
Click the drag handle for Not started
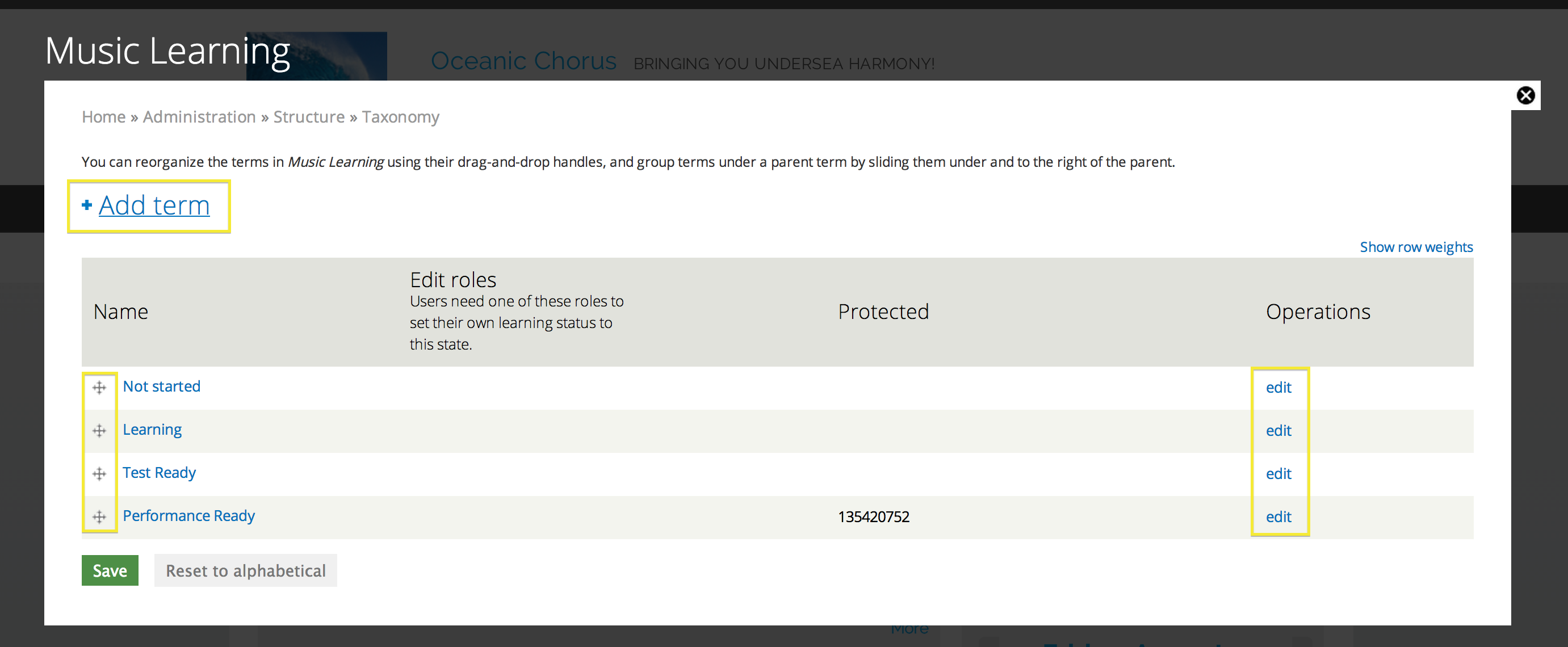pos(99,388)
